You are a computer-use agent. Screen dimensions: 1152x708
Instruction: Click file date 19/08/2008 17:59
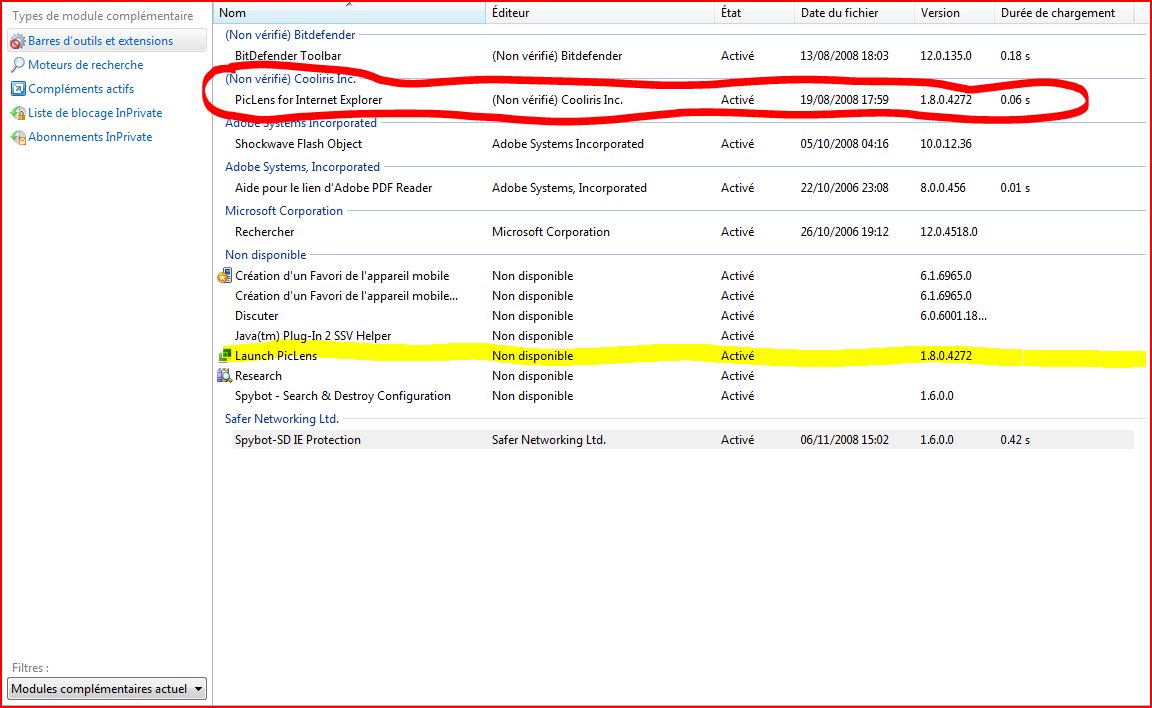click(844, 100)
